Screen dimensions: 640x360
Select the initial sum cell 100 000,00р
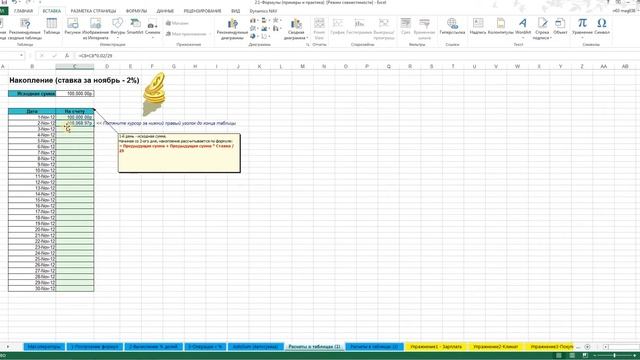pyautogui.click(x=75, y=93)
